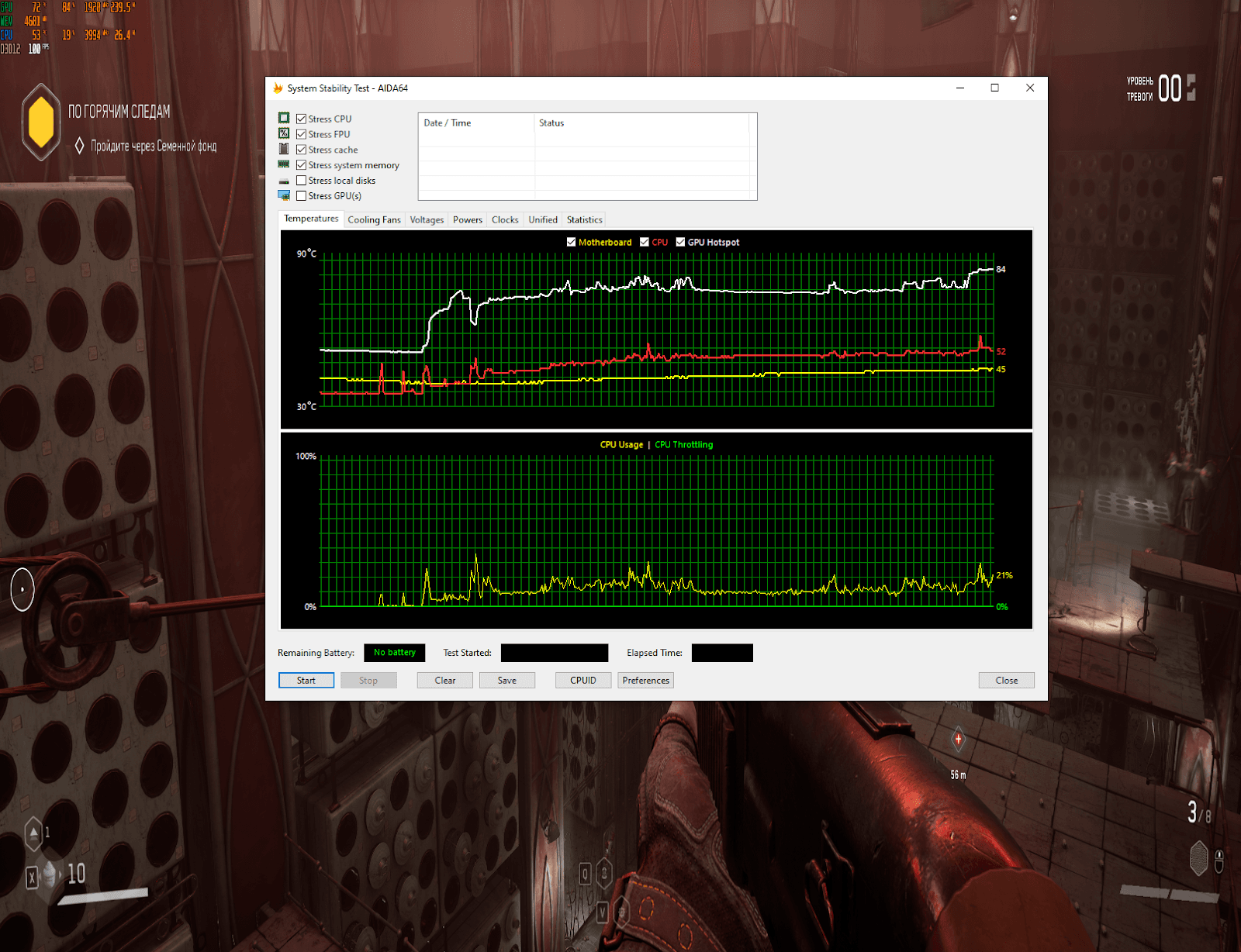
Task: Click the cache icon beside Stress cache
Action: (x=284, y=149)
